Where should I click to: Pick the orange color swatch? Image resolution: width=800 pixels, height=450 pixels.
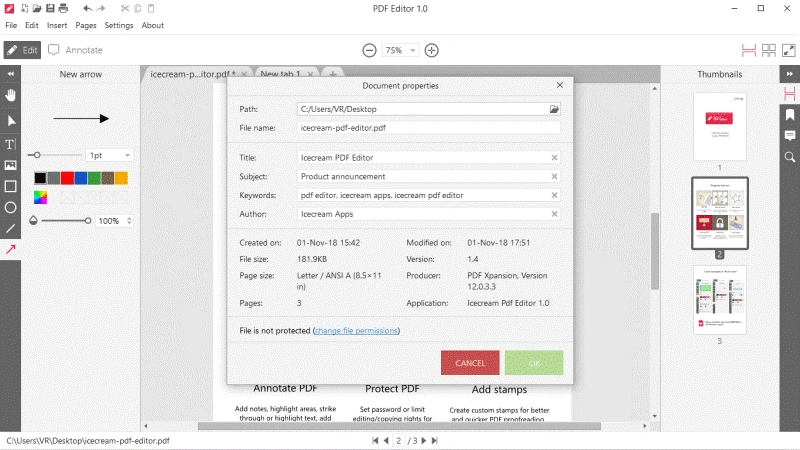[121, 178]
